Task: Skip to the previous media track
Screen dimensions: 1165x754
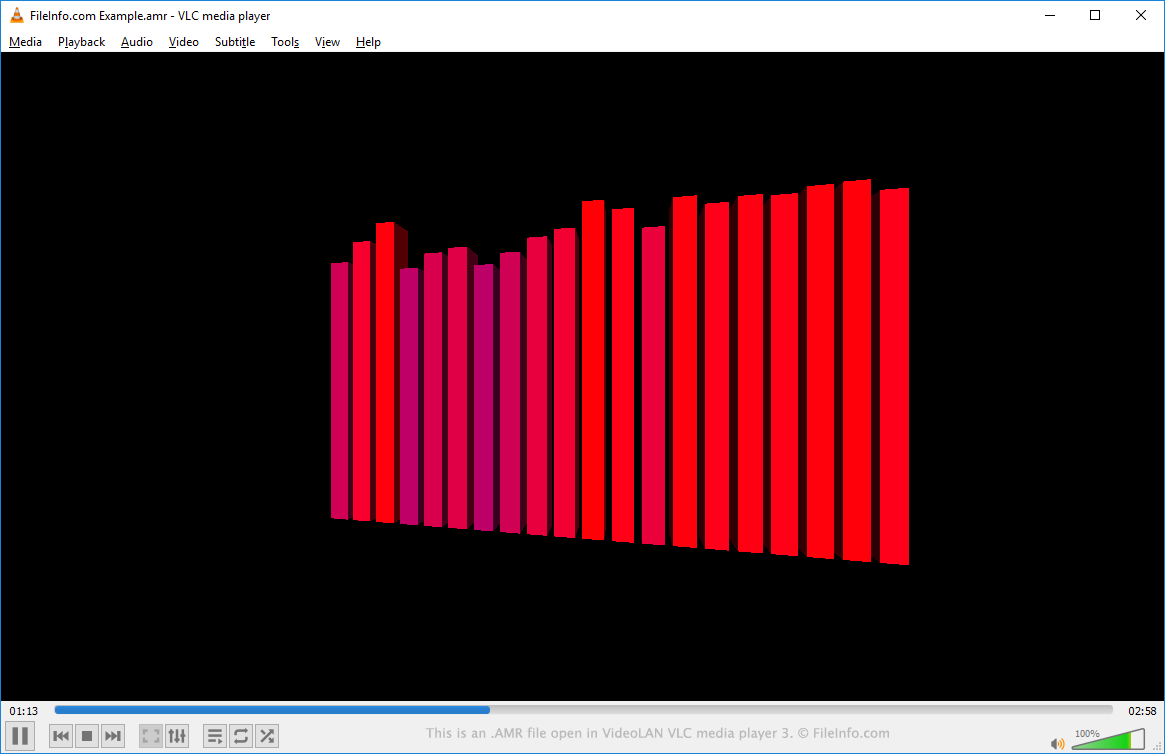Action: [61, 735]
